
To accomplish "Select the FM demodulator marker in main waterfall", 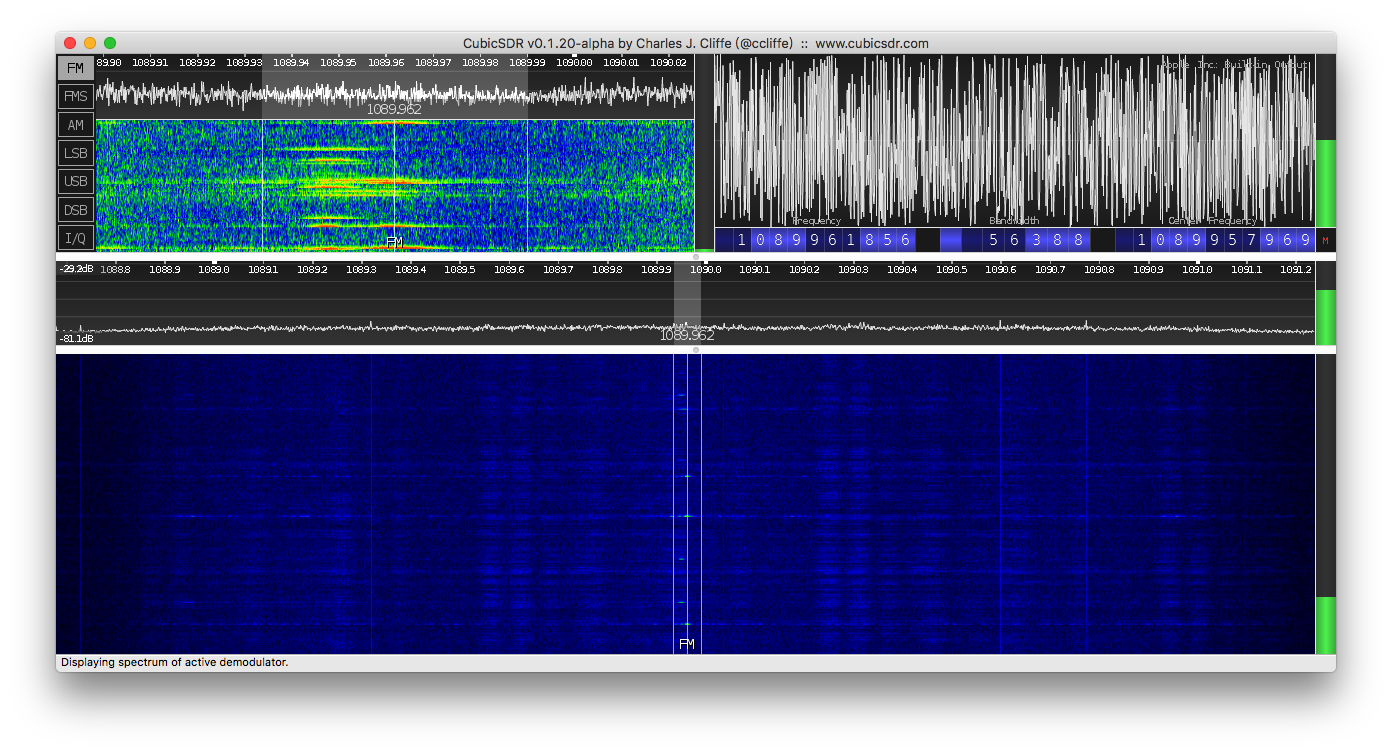I will [687, 644].
